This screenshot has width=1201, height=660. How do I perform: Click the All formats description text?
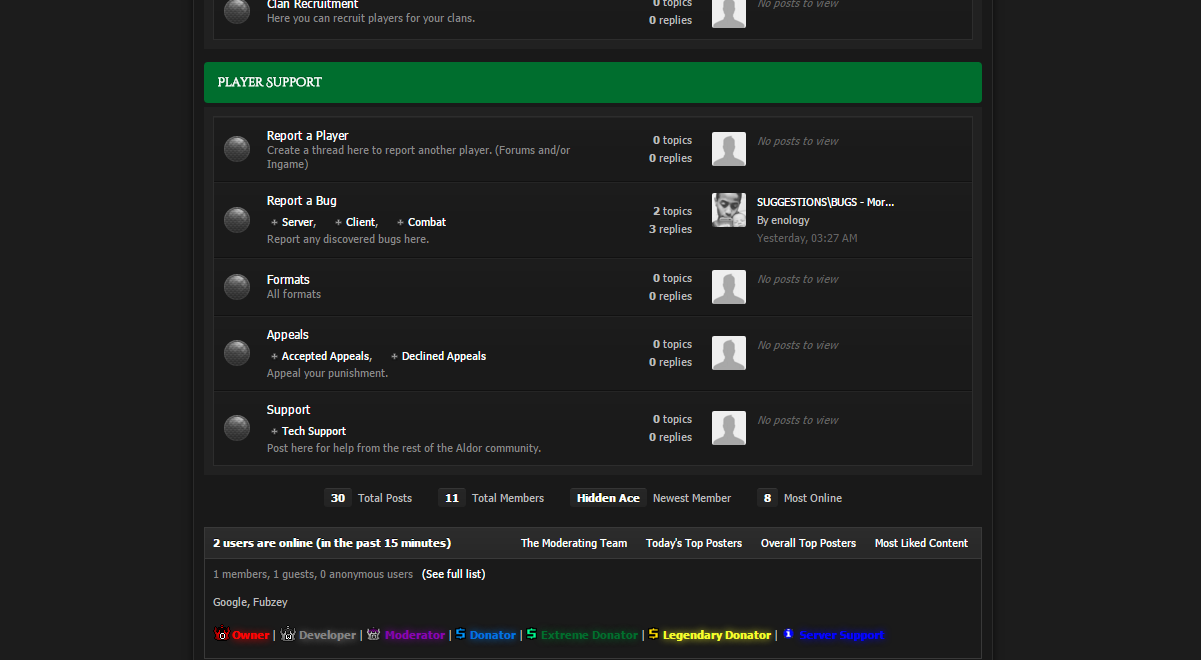point(294,294)
